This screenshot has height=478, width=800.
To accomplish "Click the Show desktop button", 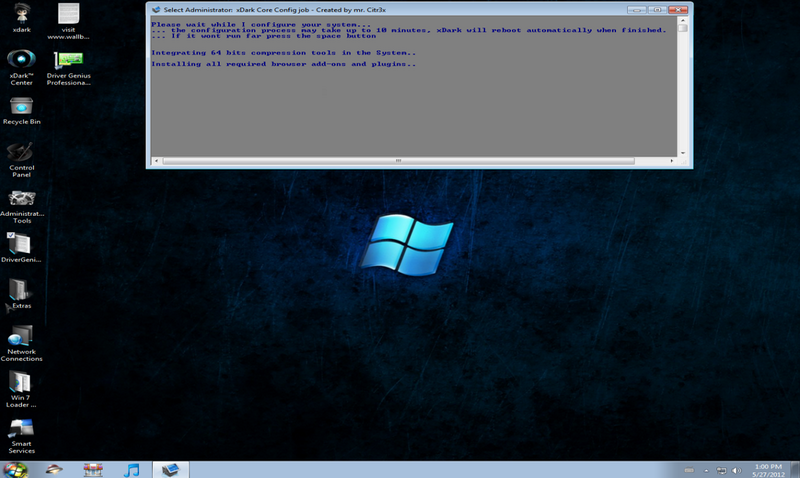I will tap(795, 470).
